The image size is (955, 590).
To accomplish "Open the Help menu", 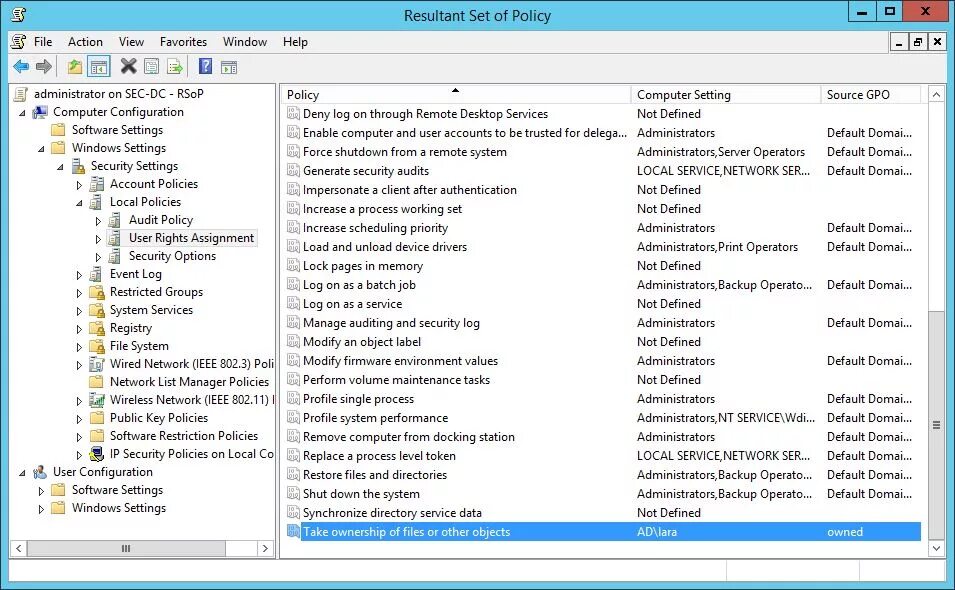I will (295, 41).
